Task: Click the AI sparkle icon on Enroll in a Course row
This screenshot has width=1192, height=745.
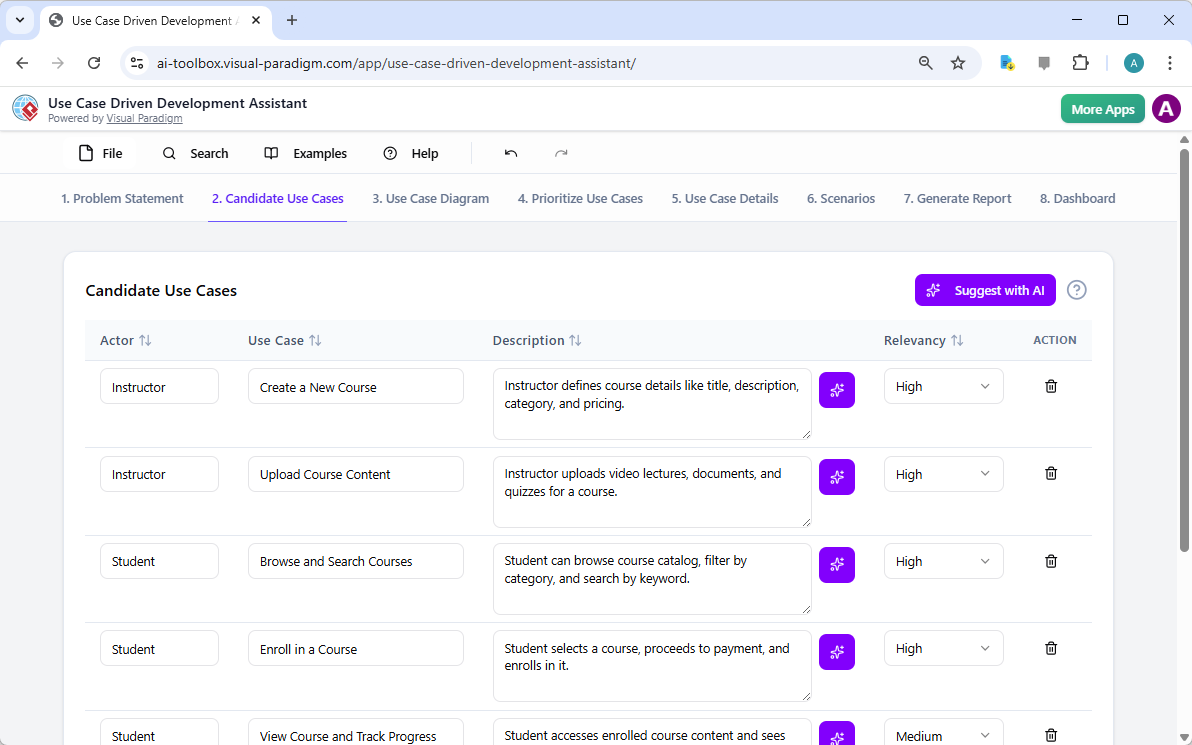Action: pos(837,652)
